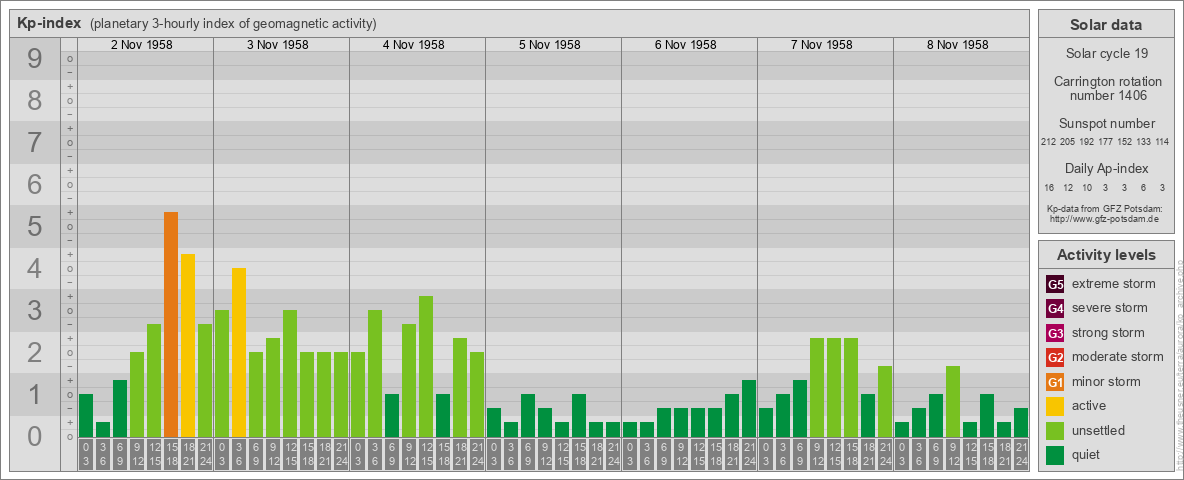Click the Kp-index chart title
Screen dimensions: 1184x480
point(49,23)
